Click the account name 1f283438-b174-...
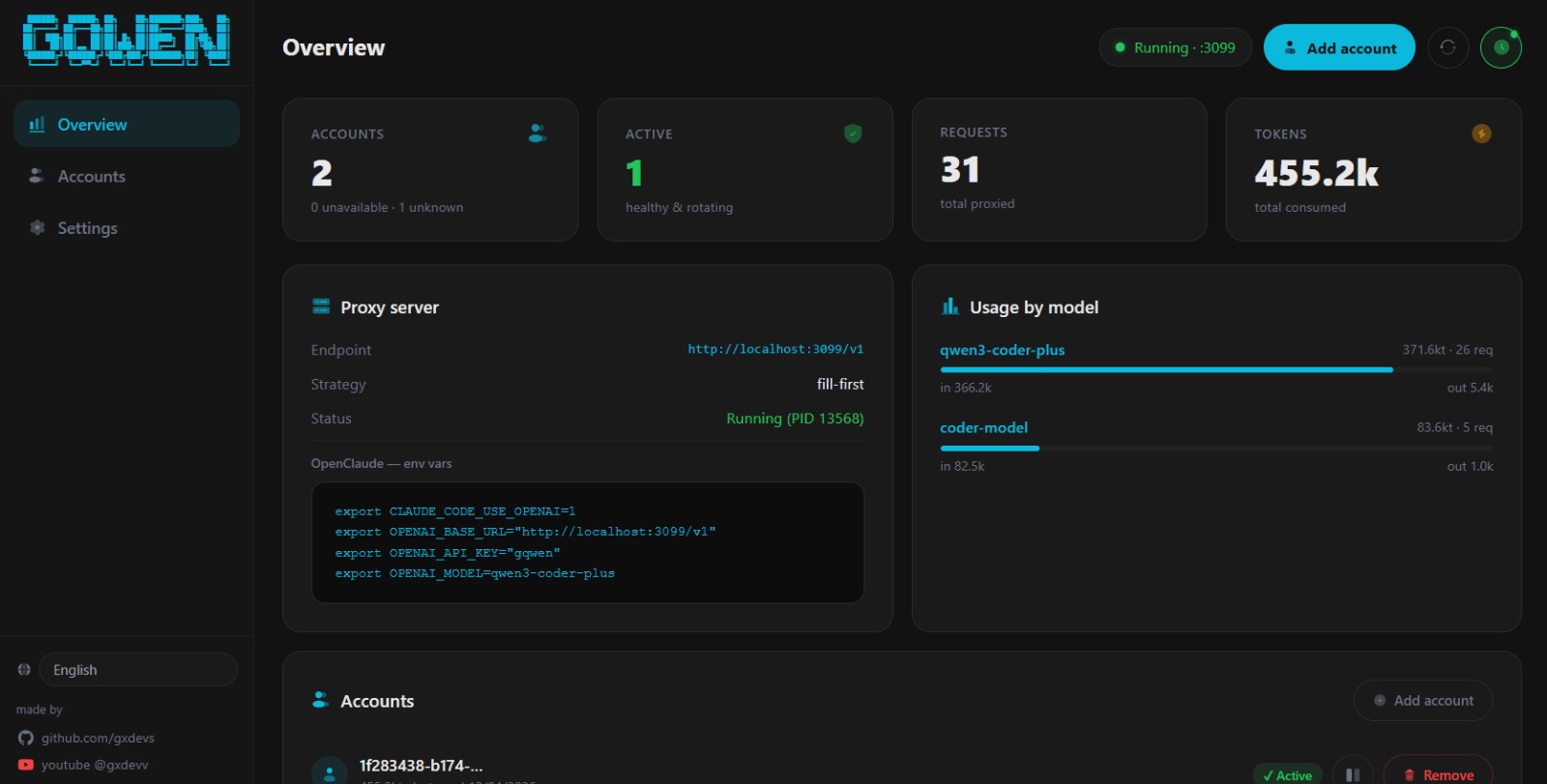1547x784 pixels. click(x=421, y=766)
